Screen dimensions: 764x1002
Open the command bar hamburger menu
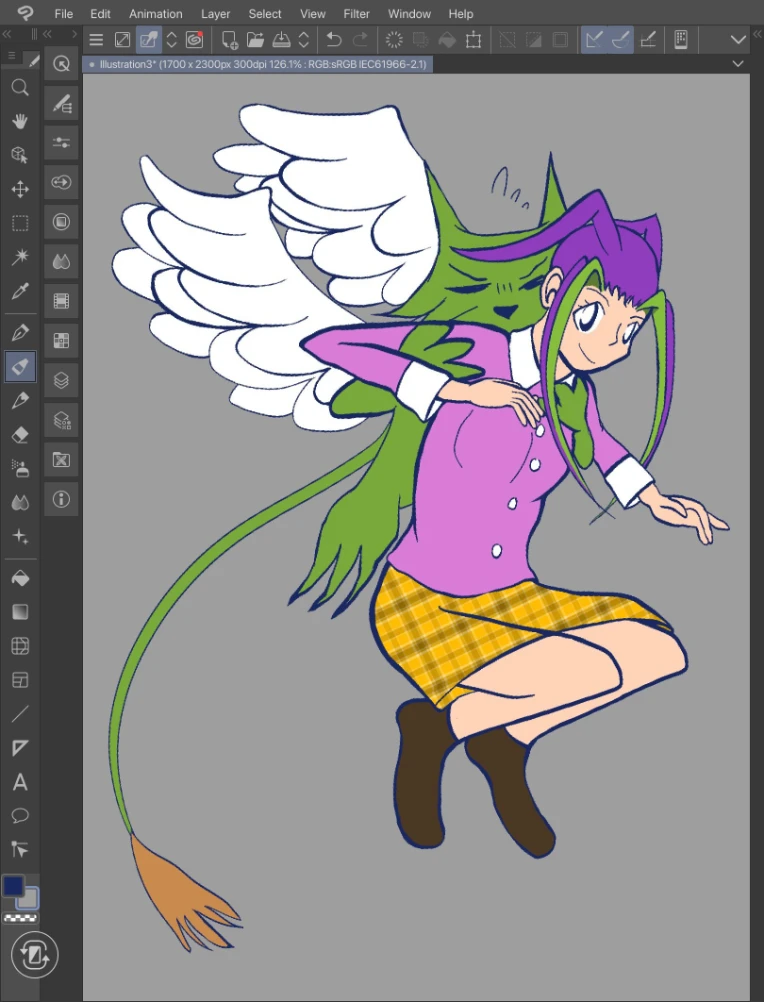(96, 40)
